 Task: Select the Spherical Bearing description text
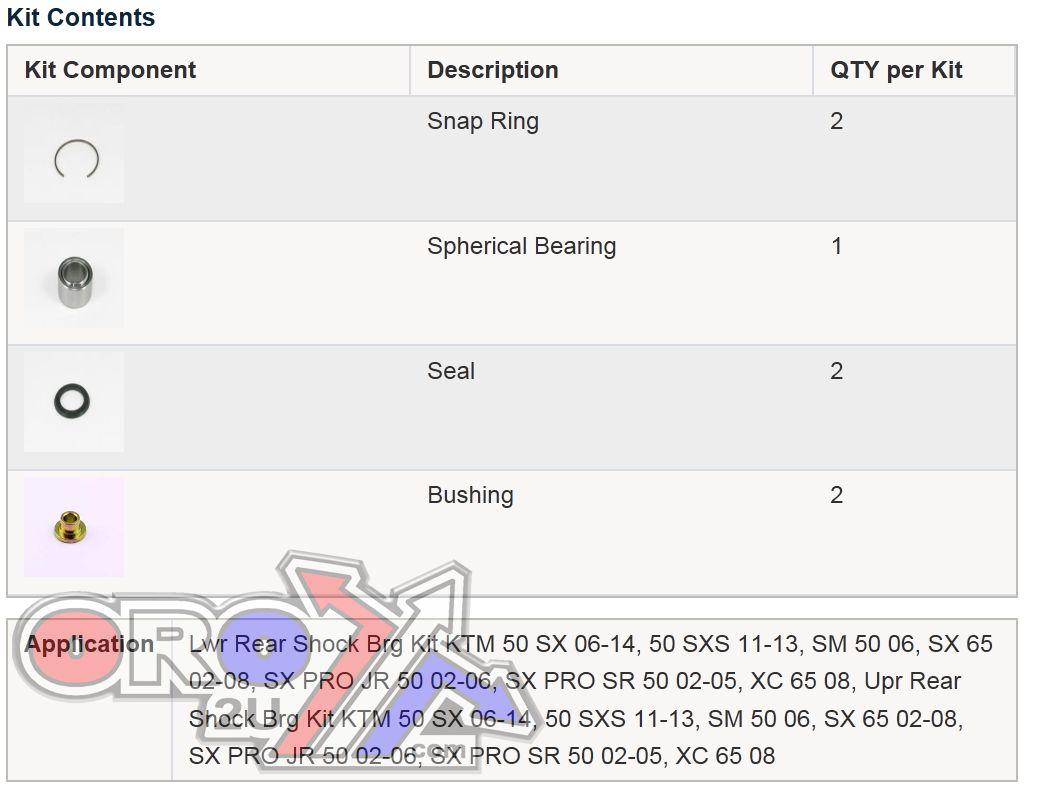[x=521, y=246]
